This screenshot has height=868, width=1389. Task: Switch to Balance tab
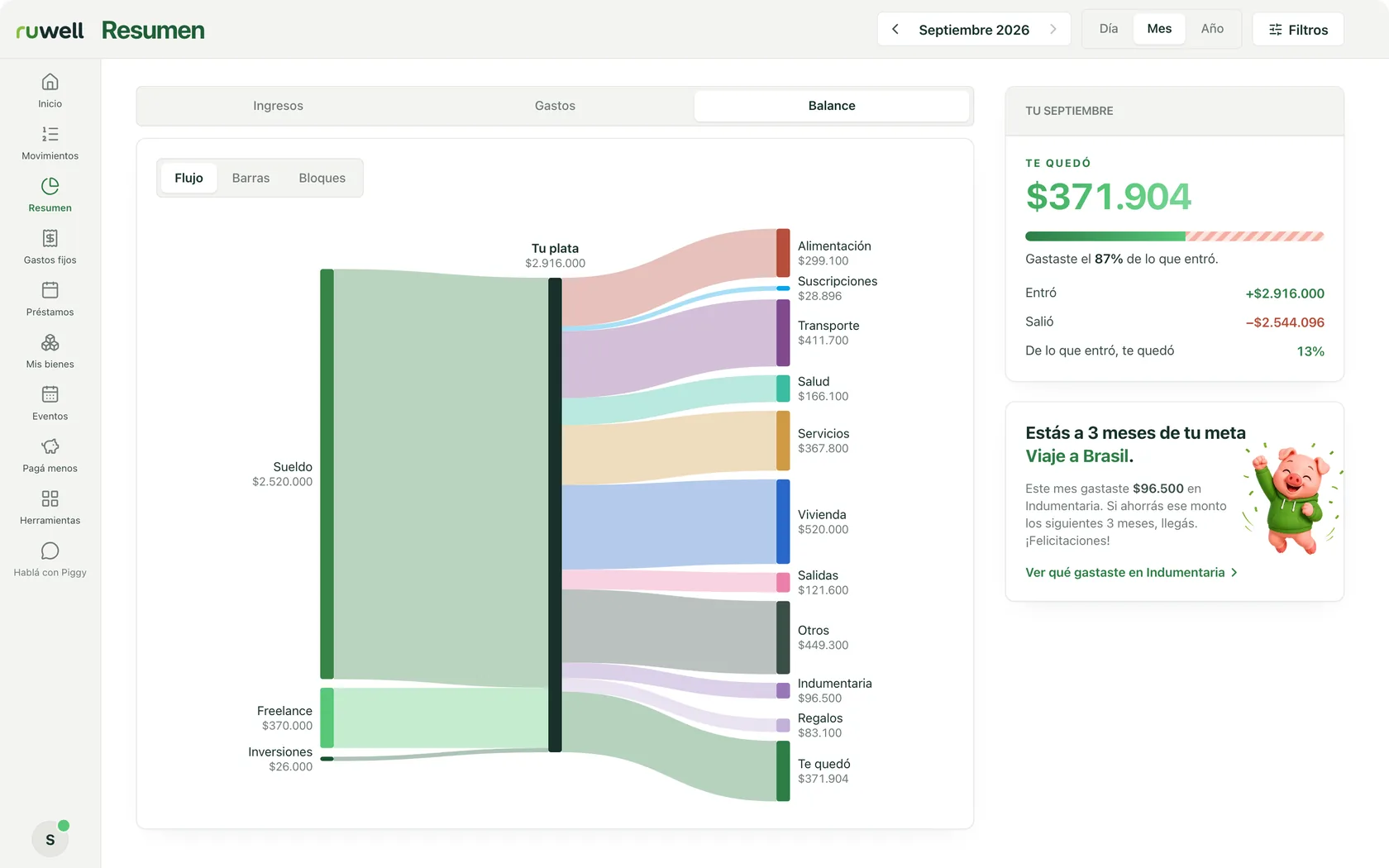click(832, 106)
